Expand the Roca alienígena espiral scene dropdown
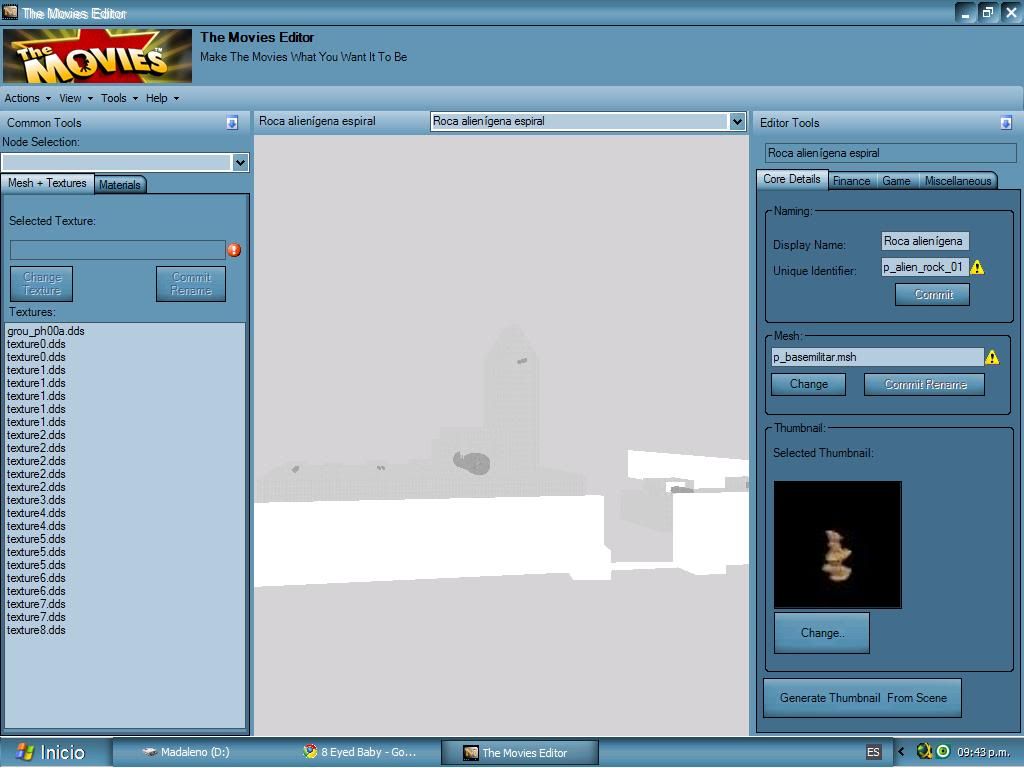Screen dimensions: 1024x768 [737, 121]
